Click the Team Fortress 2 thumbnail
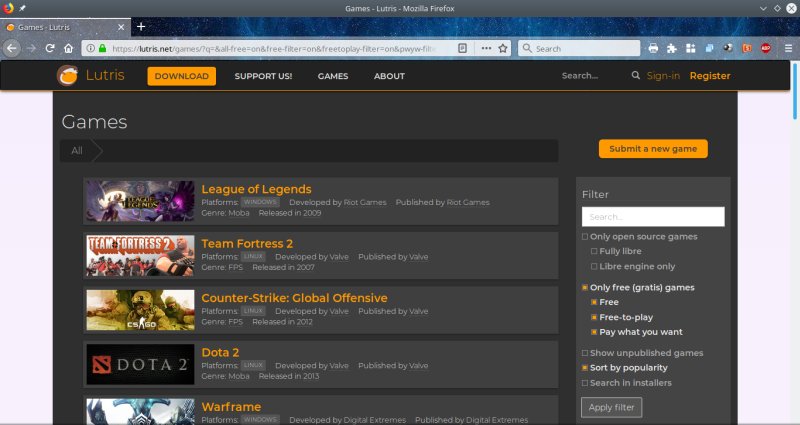 (x=140, y=256)
